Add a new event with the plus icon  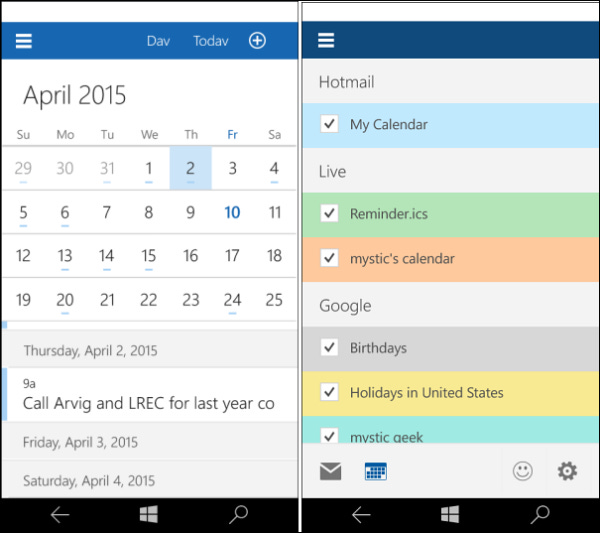coord(257,41)
